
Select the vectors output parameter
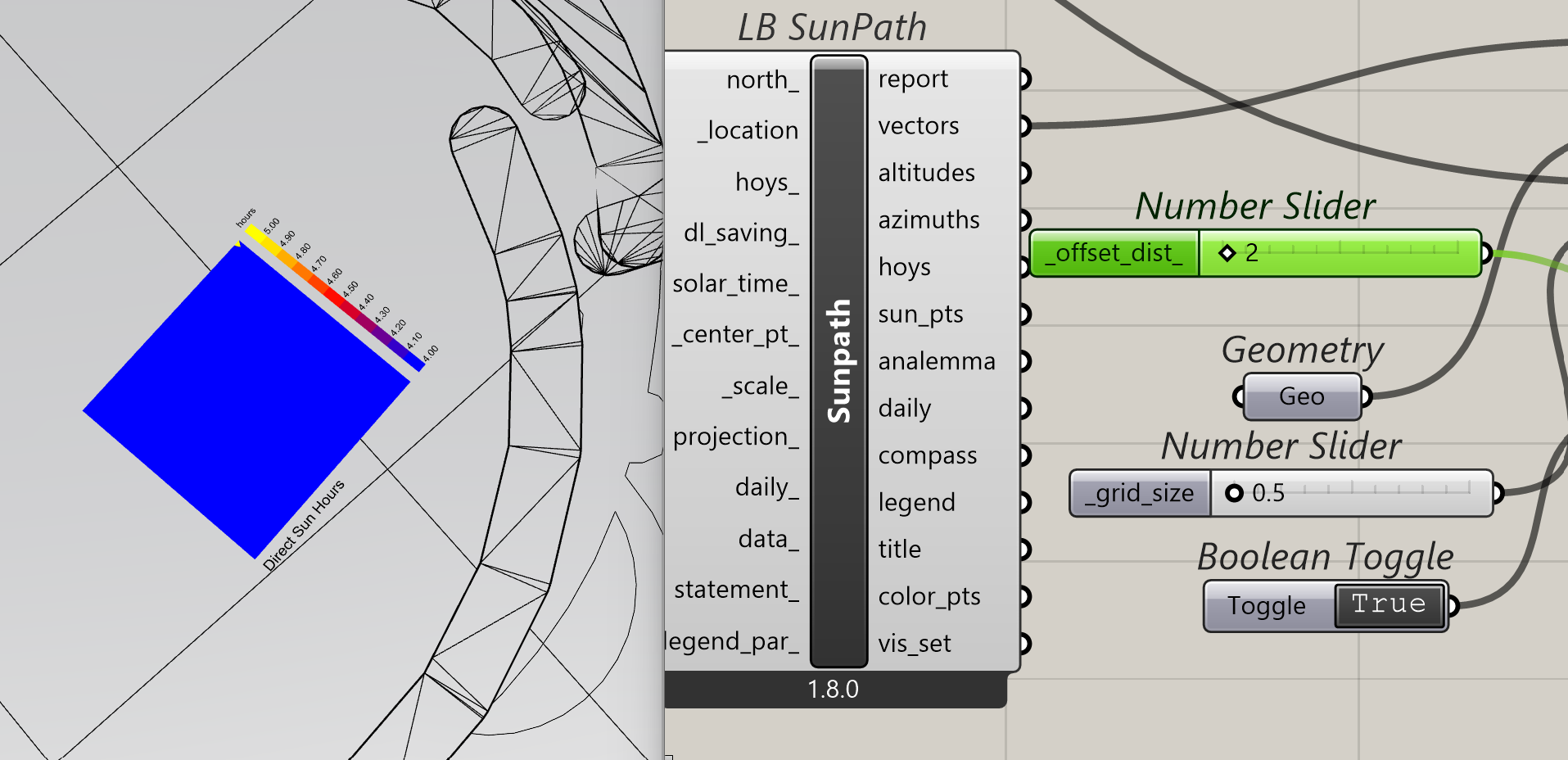coord(918,126)
